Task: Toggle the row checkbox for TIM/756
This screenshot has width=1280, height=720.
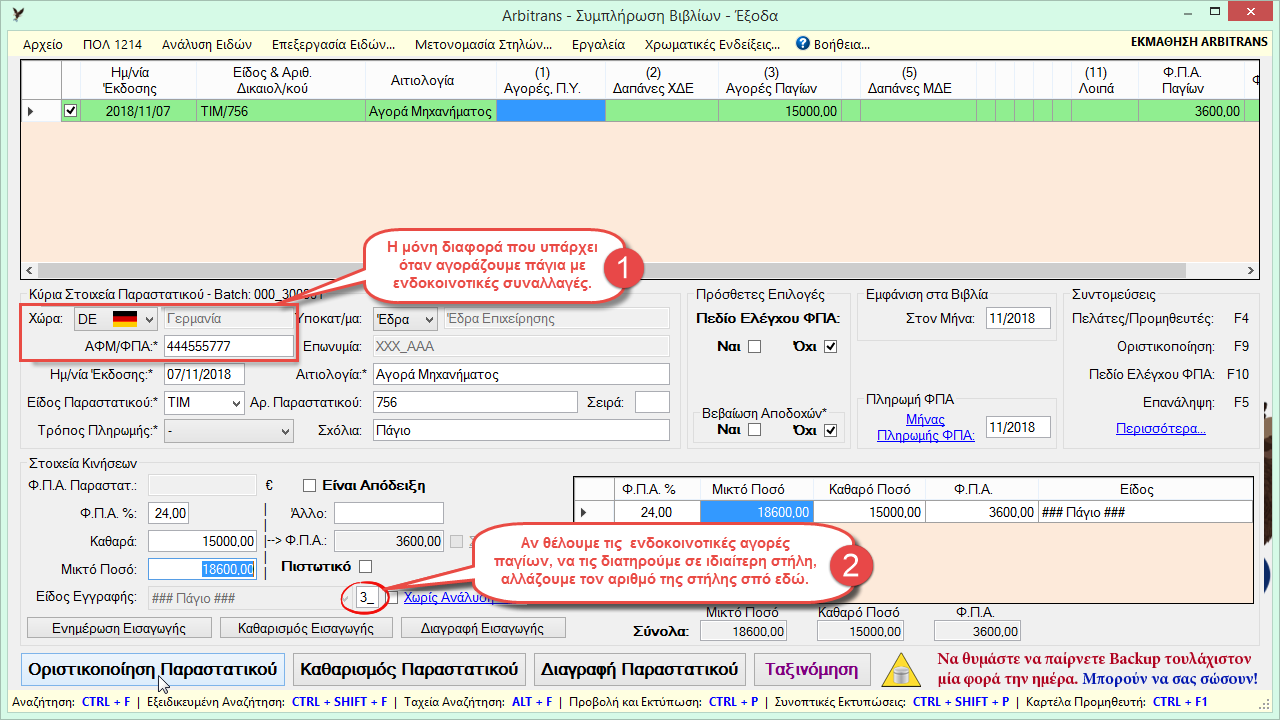Action: pyautogui.click(x=70, y=111)
